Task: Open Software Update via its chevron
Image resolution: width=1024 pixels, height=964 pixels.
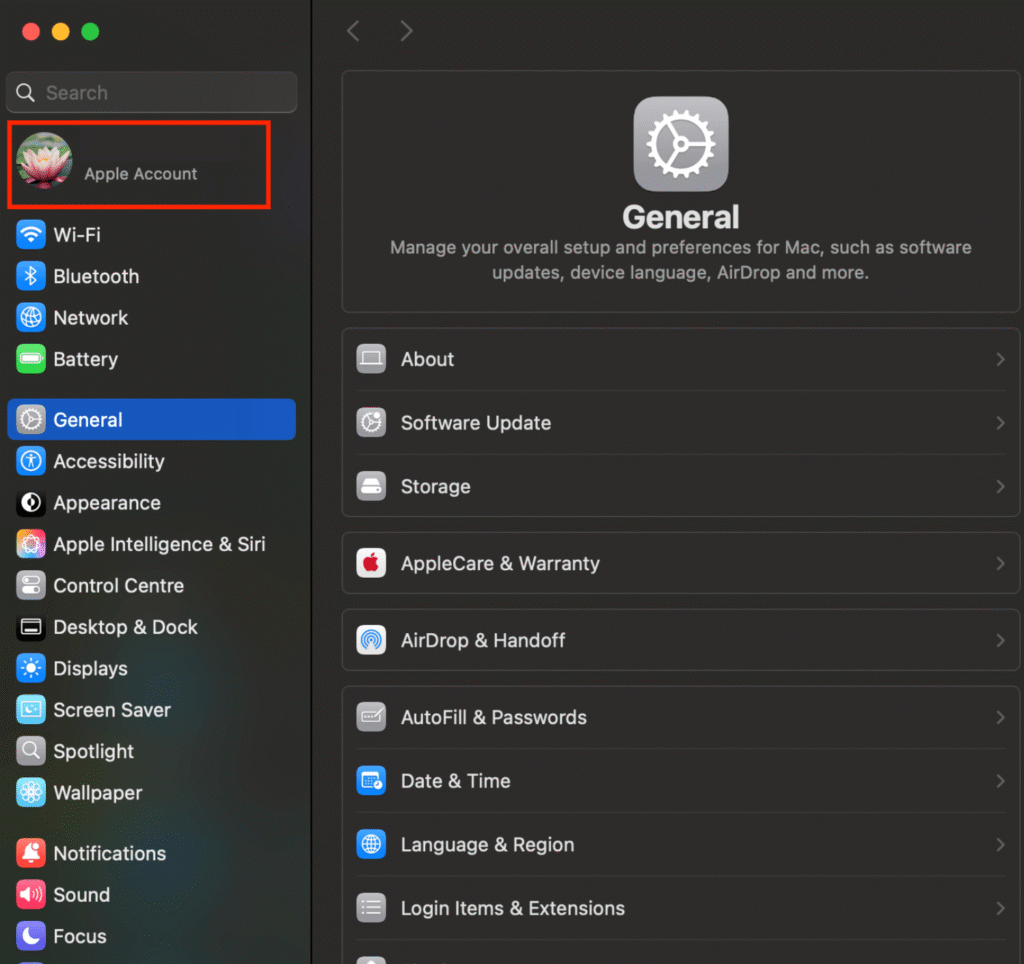Action: click(x=1000, y=423)
